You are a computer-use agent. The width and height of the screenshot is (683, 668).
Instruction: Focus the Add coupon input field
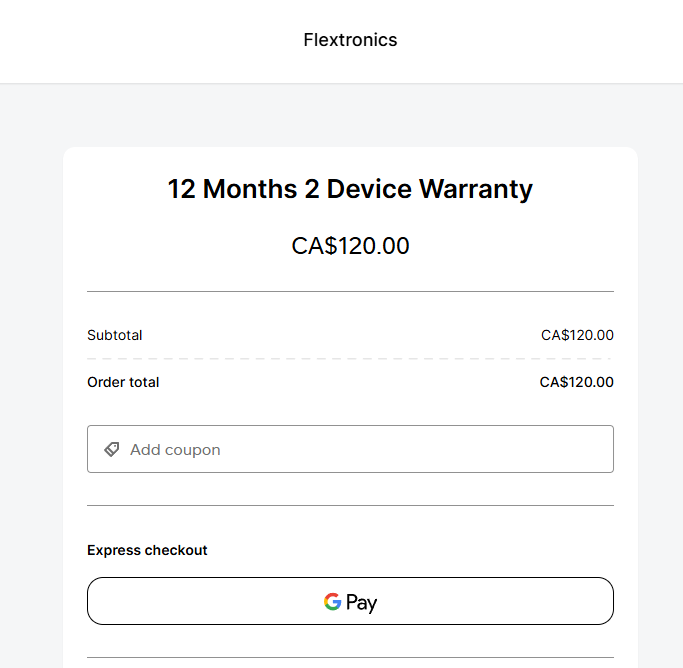click(360, 450)
